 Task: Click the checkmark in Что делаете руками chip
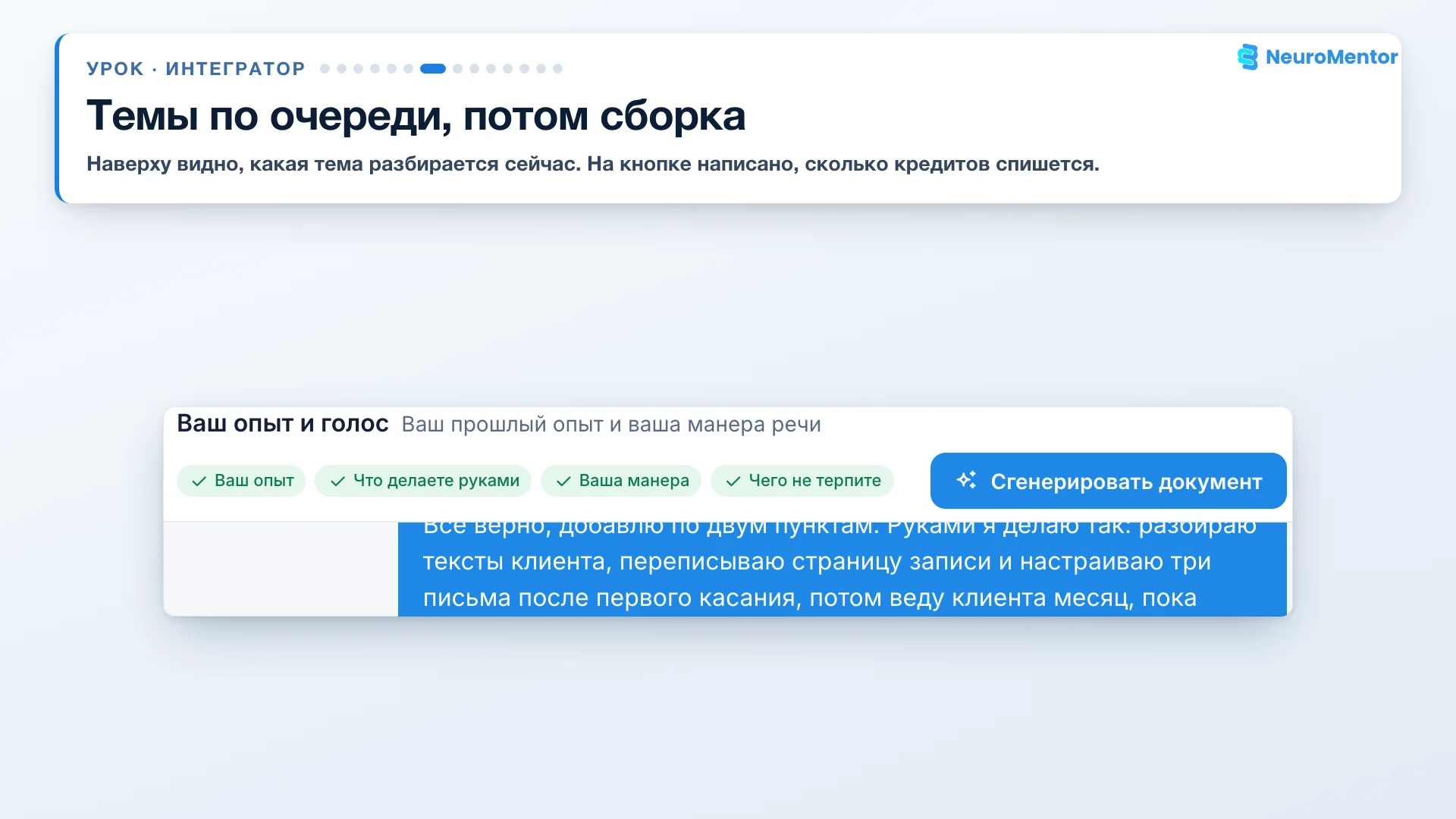click(x=337, y=482)
